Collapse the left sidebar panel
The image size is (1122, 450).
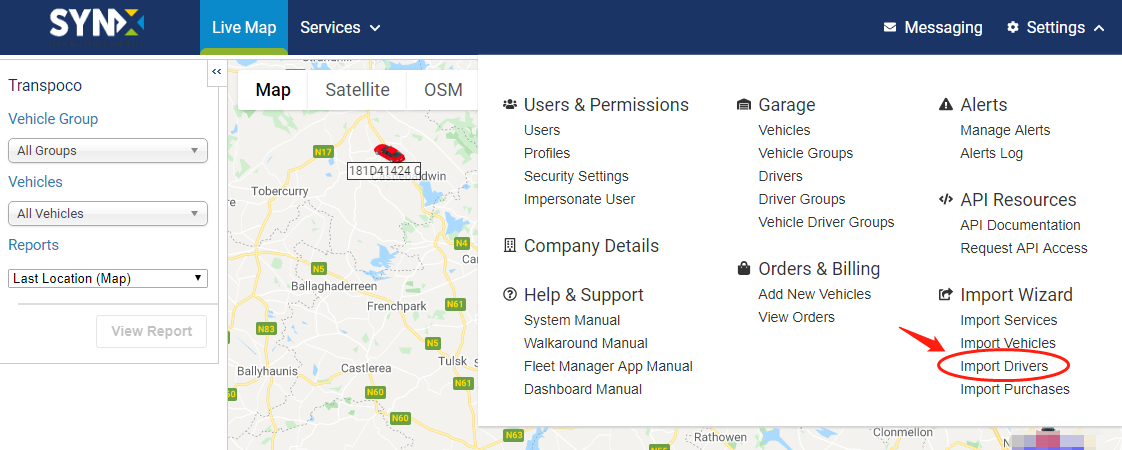point(217,72)
